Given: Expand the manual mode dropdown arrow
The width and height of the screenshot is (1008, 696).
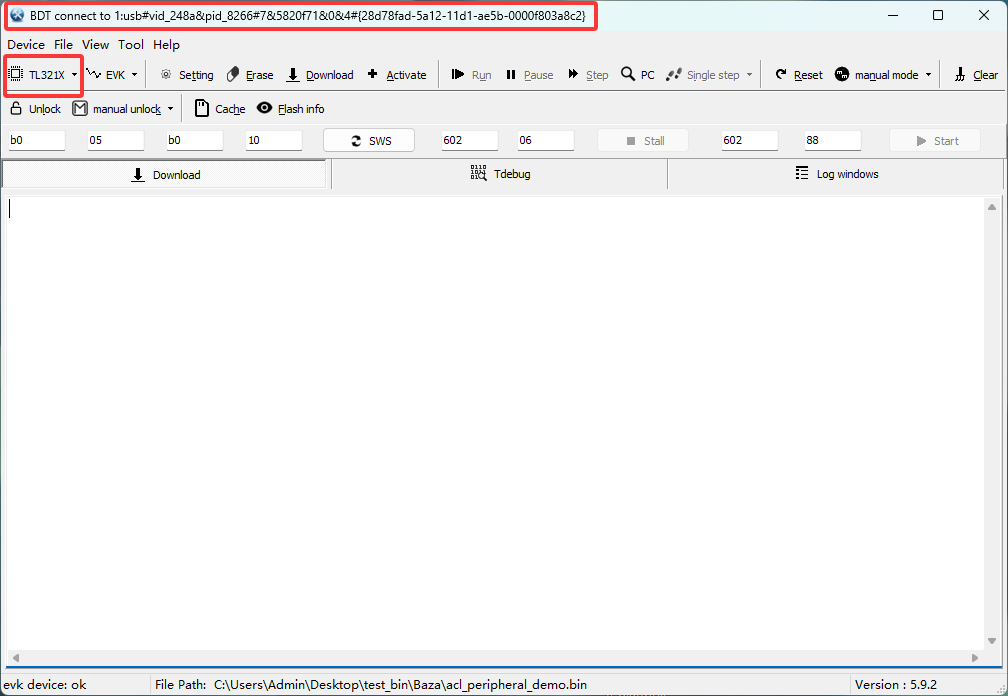Looking at the screenshot, I should coord(928,75).
